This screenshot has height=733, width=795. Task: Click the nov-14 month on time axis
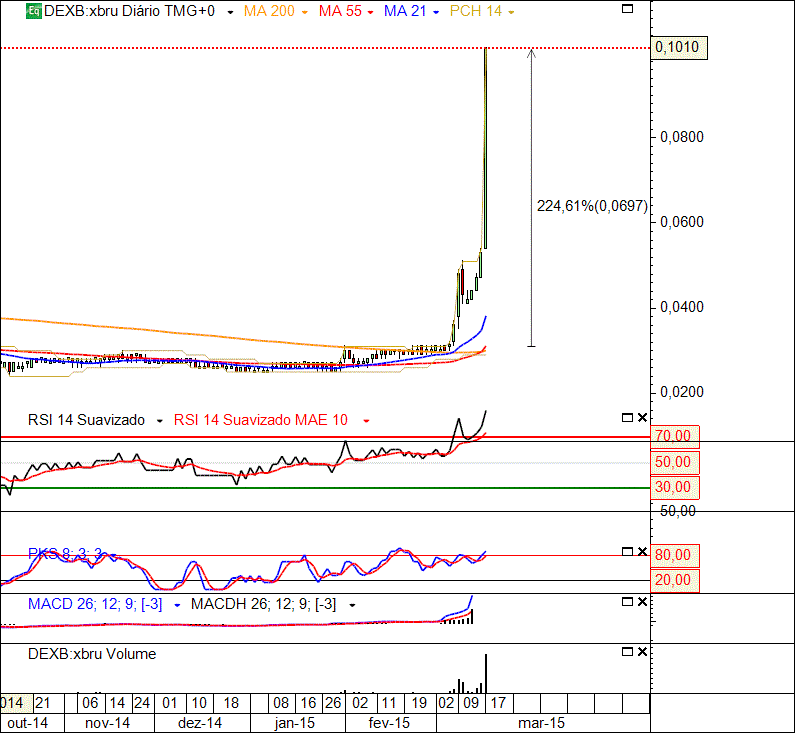(x=107, y=723)
